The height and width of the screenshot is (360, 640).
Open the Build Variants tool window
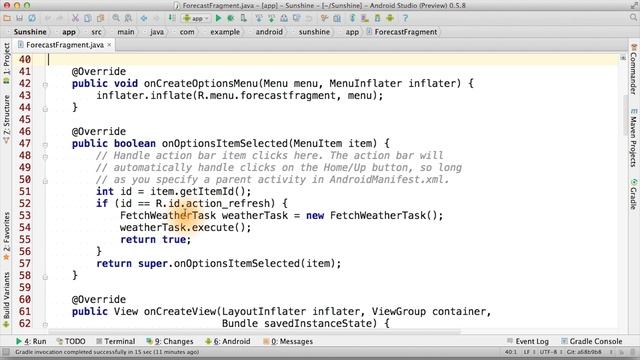click(x=7, y=300)
